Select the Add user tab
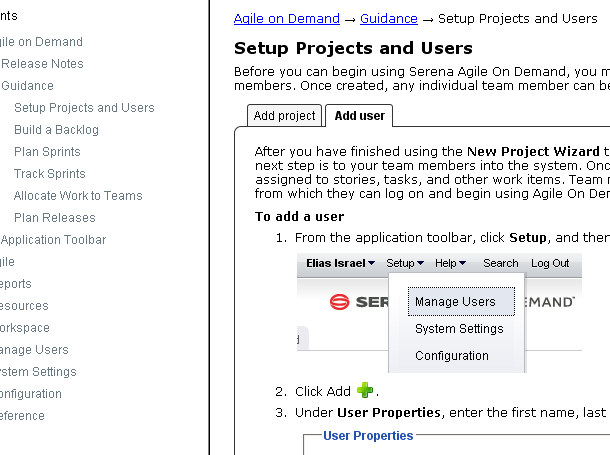This screenshot has width=610, height=455. tap(359, 116)
